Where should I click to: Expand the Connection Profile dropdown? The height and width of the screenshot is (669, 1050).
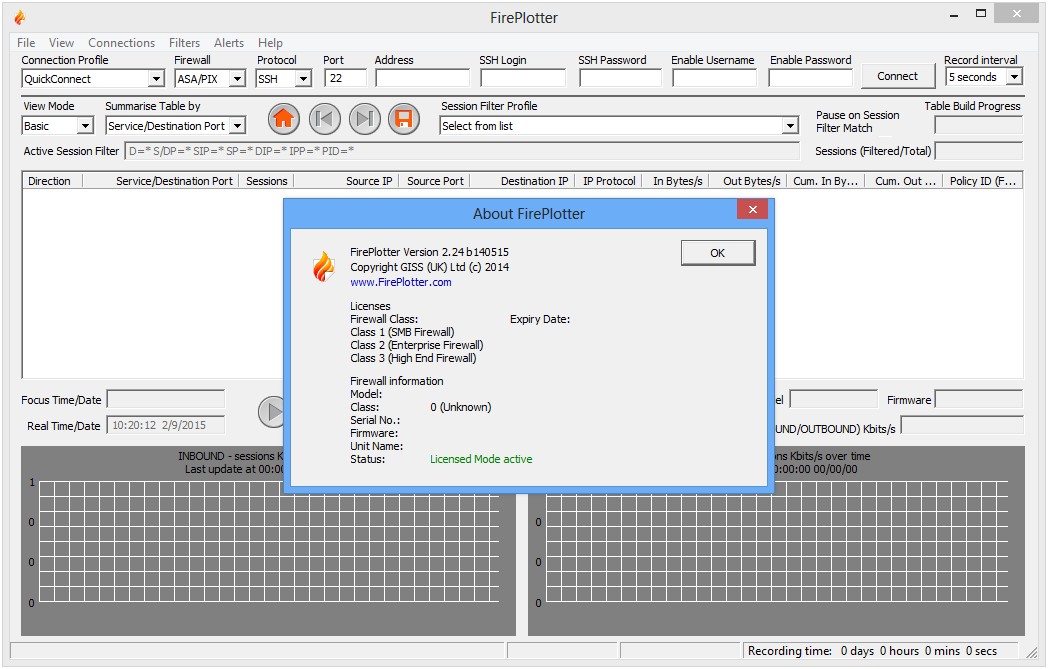[156, 79]
